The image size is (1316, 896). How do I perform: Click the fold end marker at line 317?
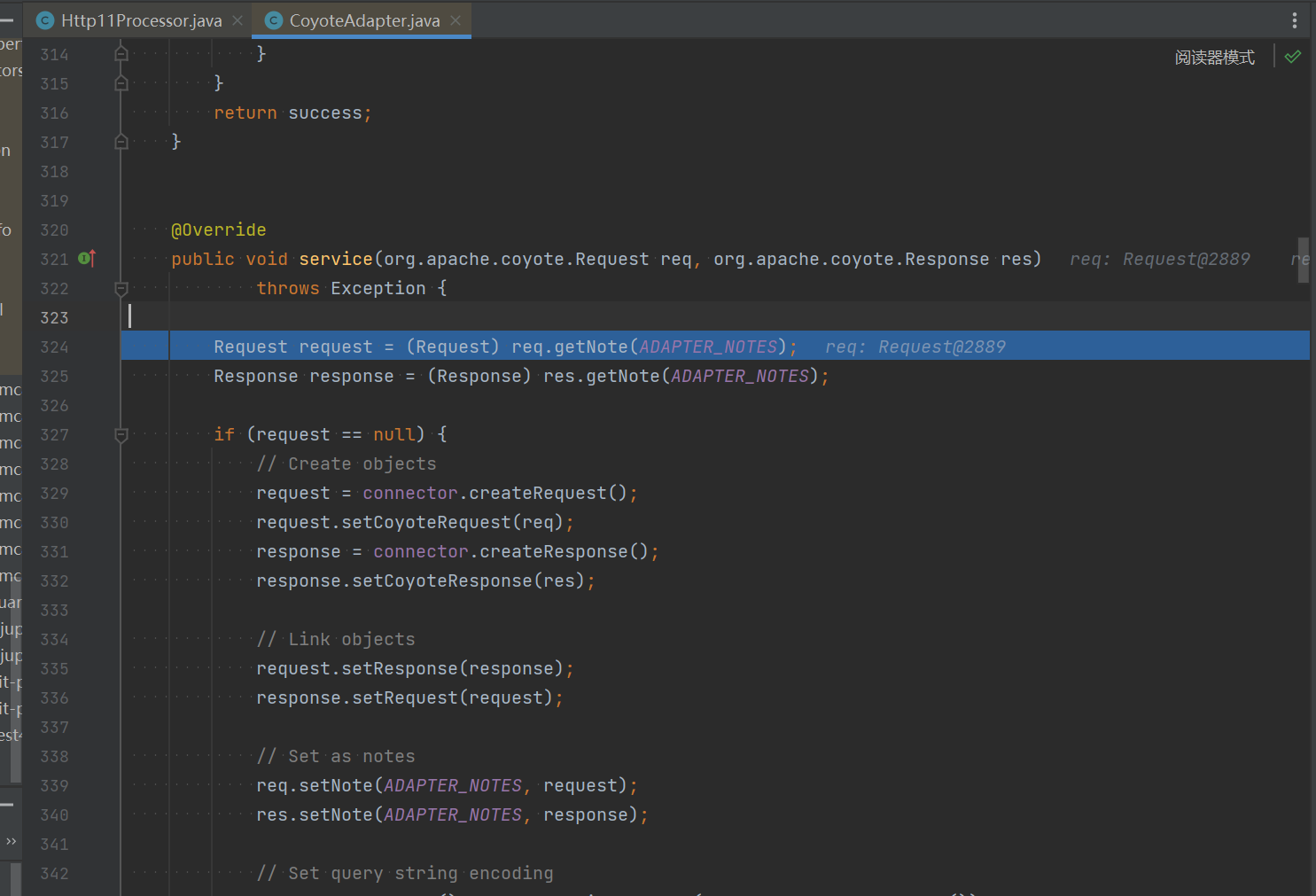(121, 142)
